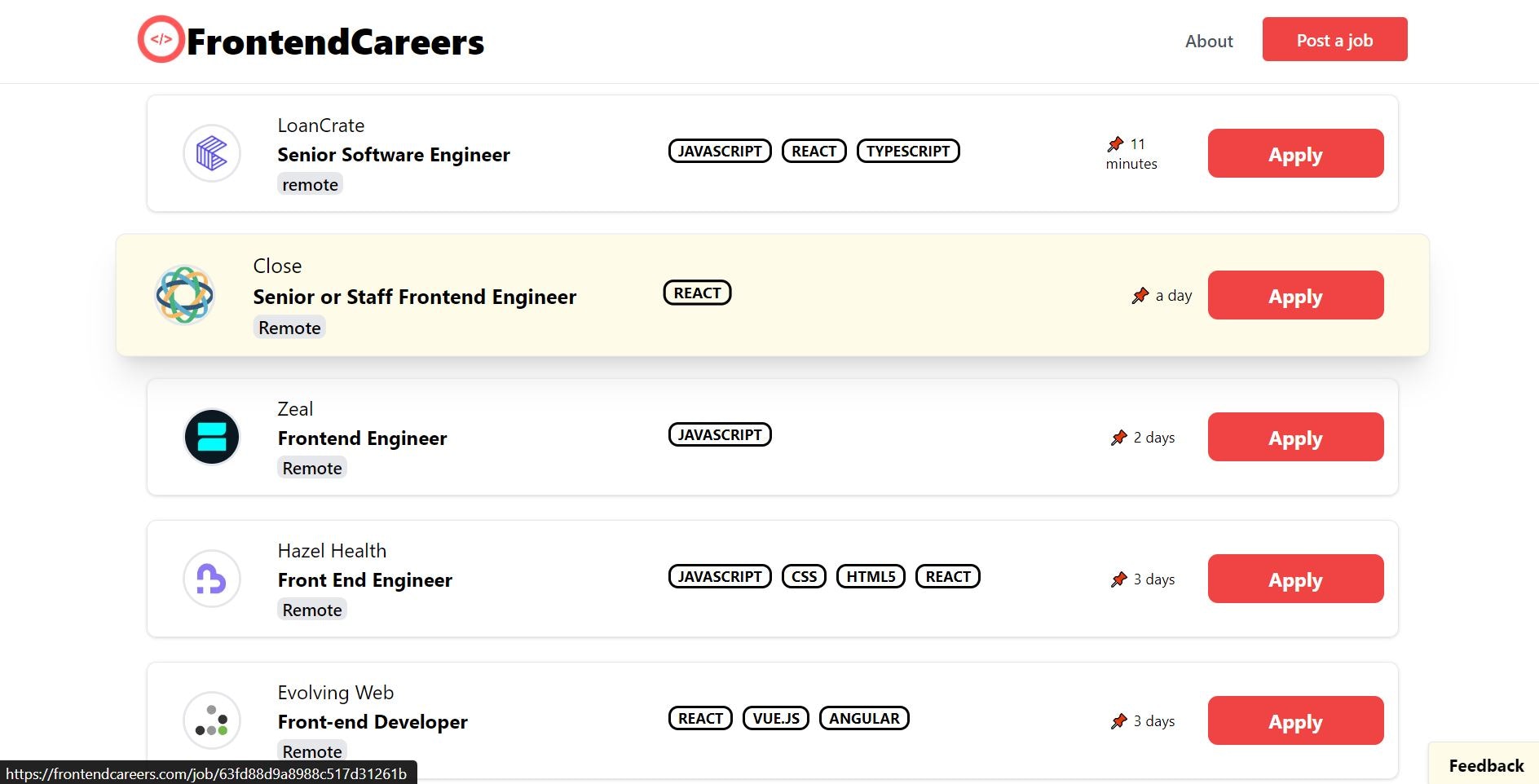
Task: Click the Remote label under Hazel Health
Action: (312, 610)
